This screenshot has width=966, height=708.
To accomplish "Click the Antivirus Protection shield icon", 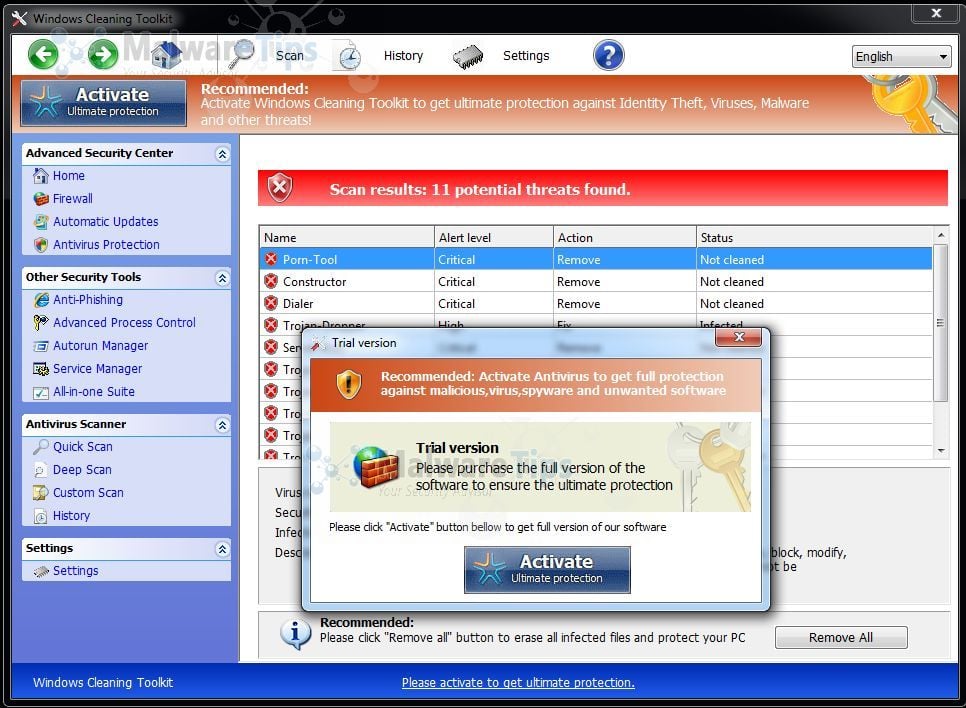I will click(x=41, y=245).
